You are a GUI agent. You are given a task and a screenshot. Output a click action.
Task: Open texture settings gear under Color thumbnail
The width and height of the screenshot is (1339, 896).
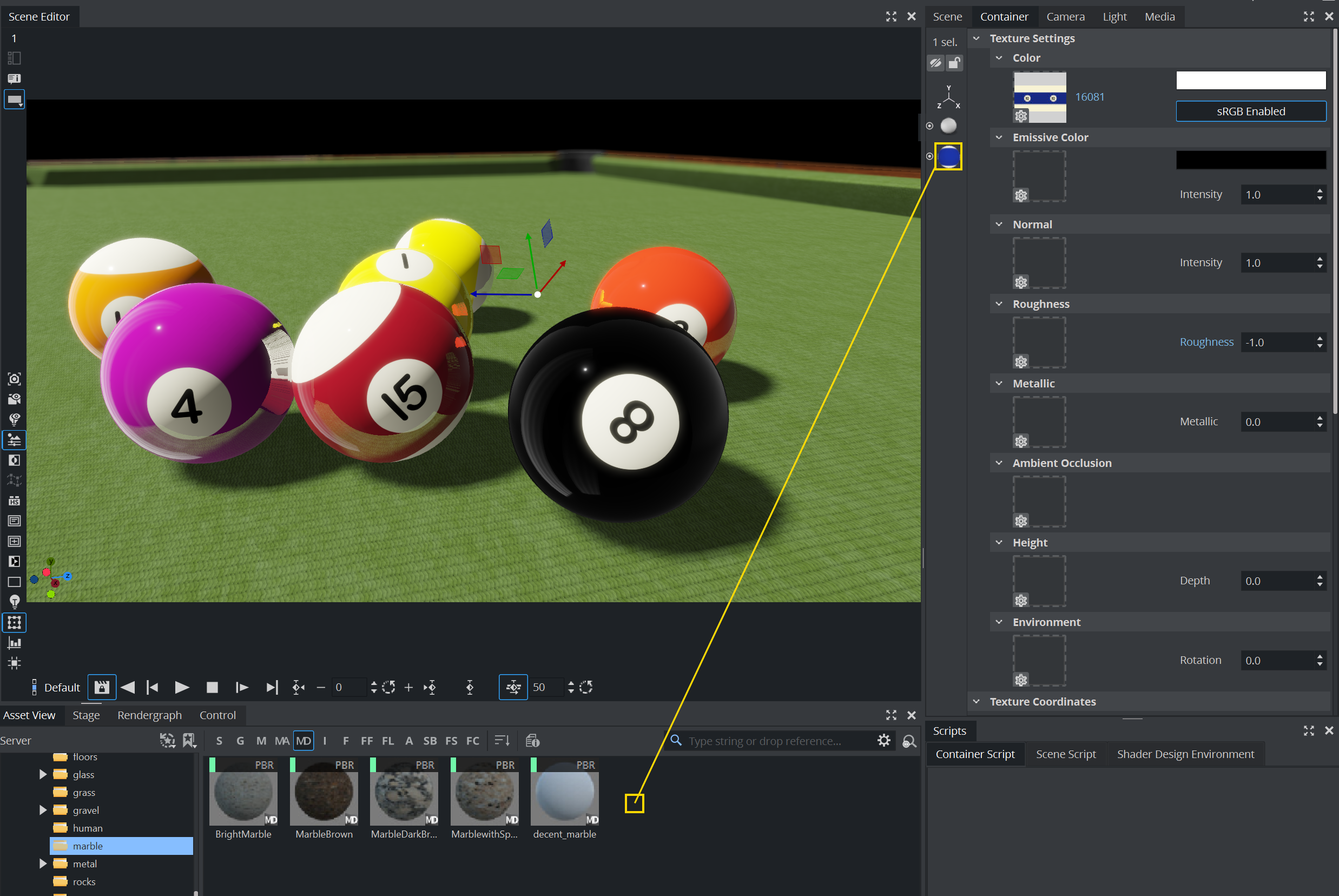[1021, 116]
